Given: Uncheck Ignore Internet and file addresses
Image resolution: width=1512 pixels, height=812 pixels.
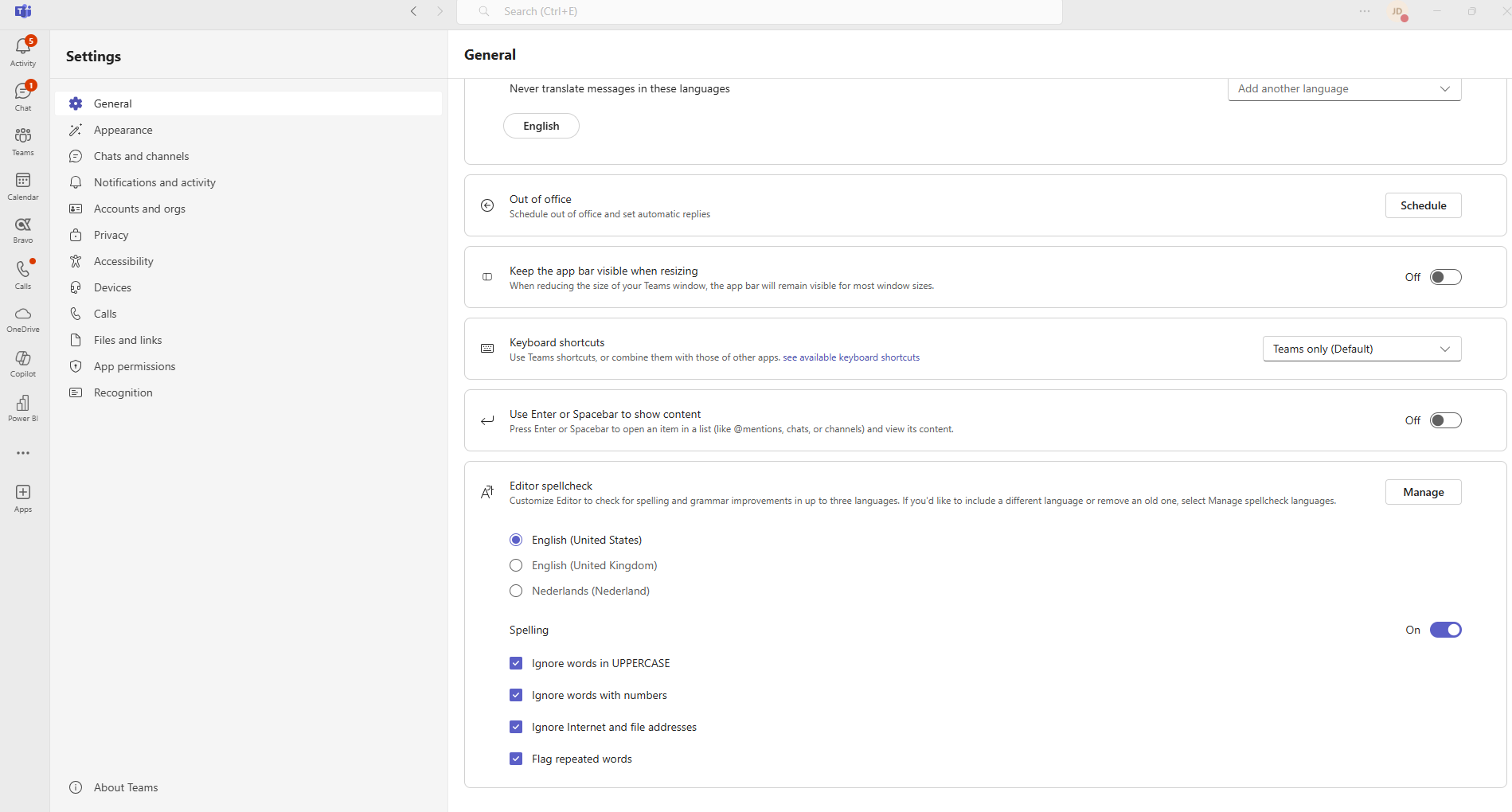Looking at the screenshot, I should (516, 727).
